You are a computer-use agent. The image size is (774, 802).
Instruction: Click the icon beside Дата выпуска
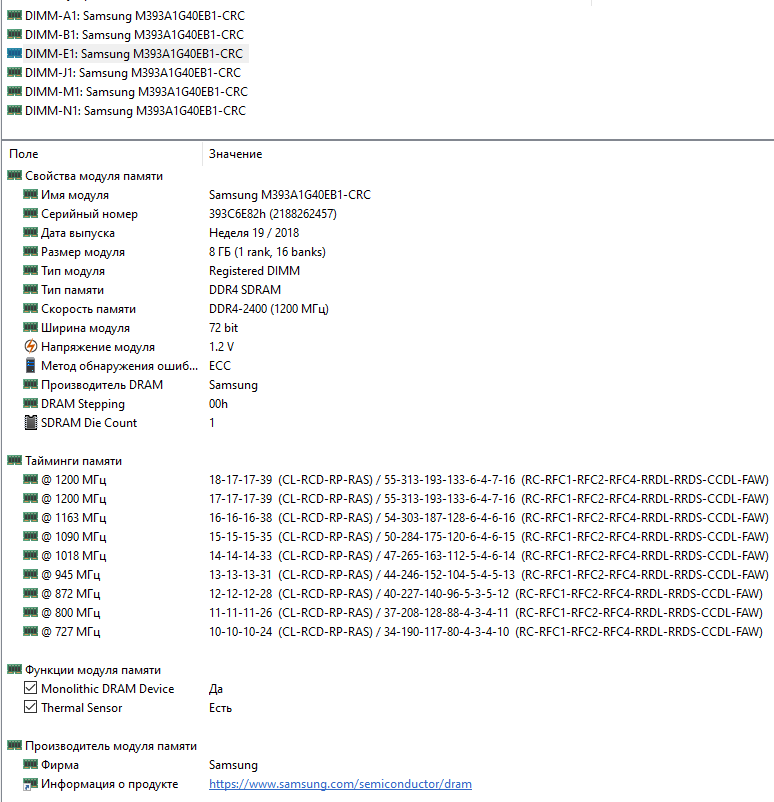pos(31,232)
